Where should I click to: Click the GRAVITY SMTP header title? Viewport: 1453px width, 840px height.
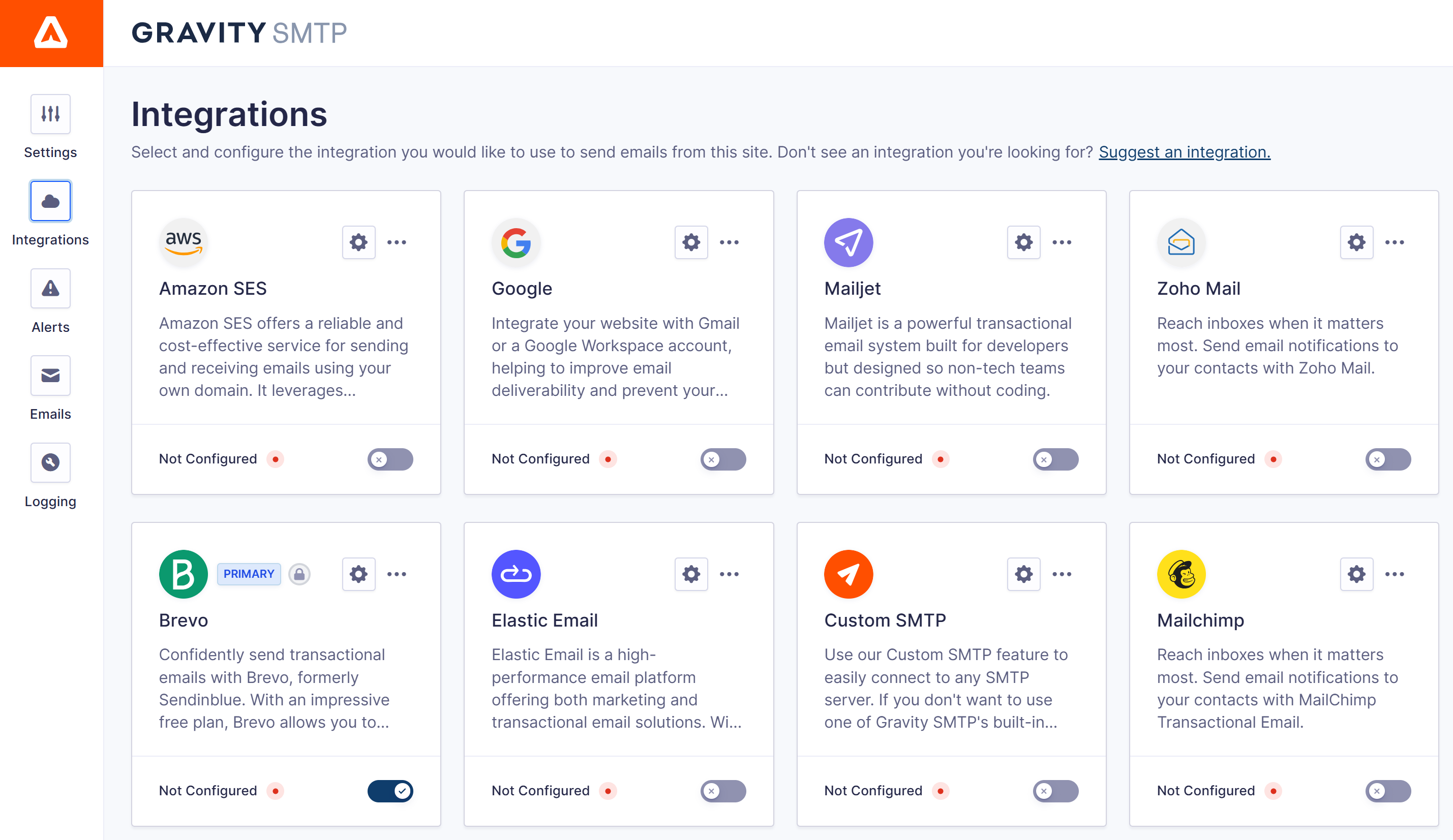click(x=239, y=33)
